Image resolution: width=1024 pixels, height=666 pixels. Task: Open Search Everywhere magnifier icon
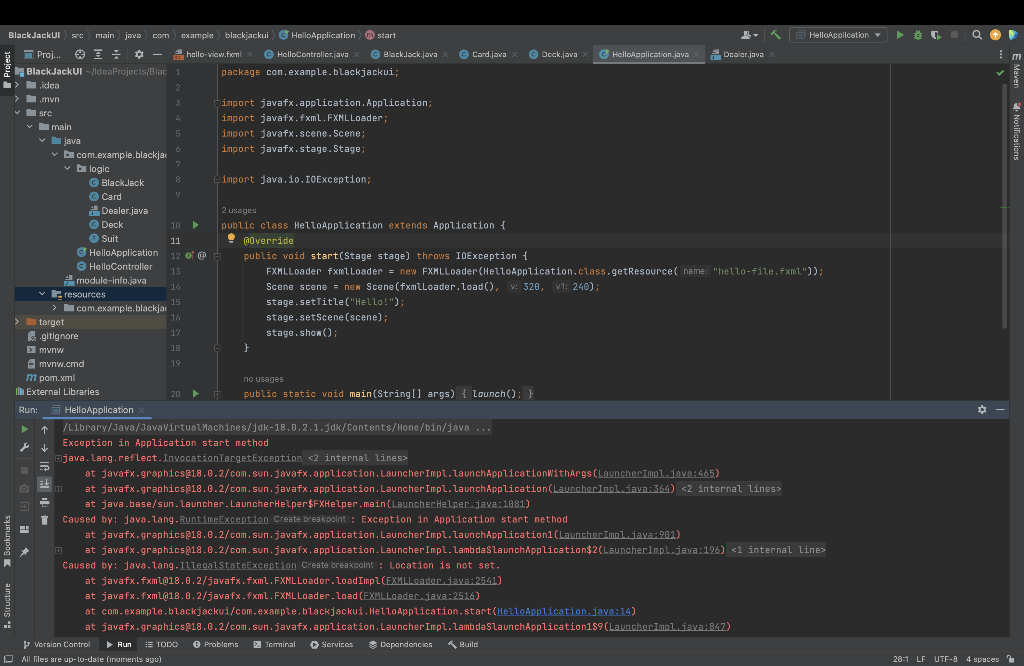click(x=977, y=35)
